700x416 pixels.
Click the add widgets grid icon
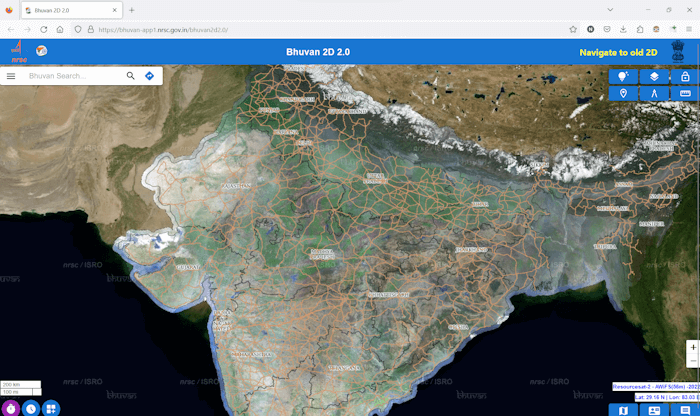click(51, 408)
